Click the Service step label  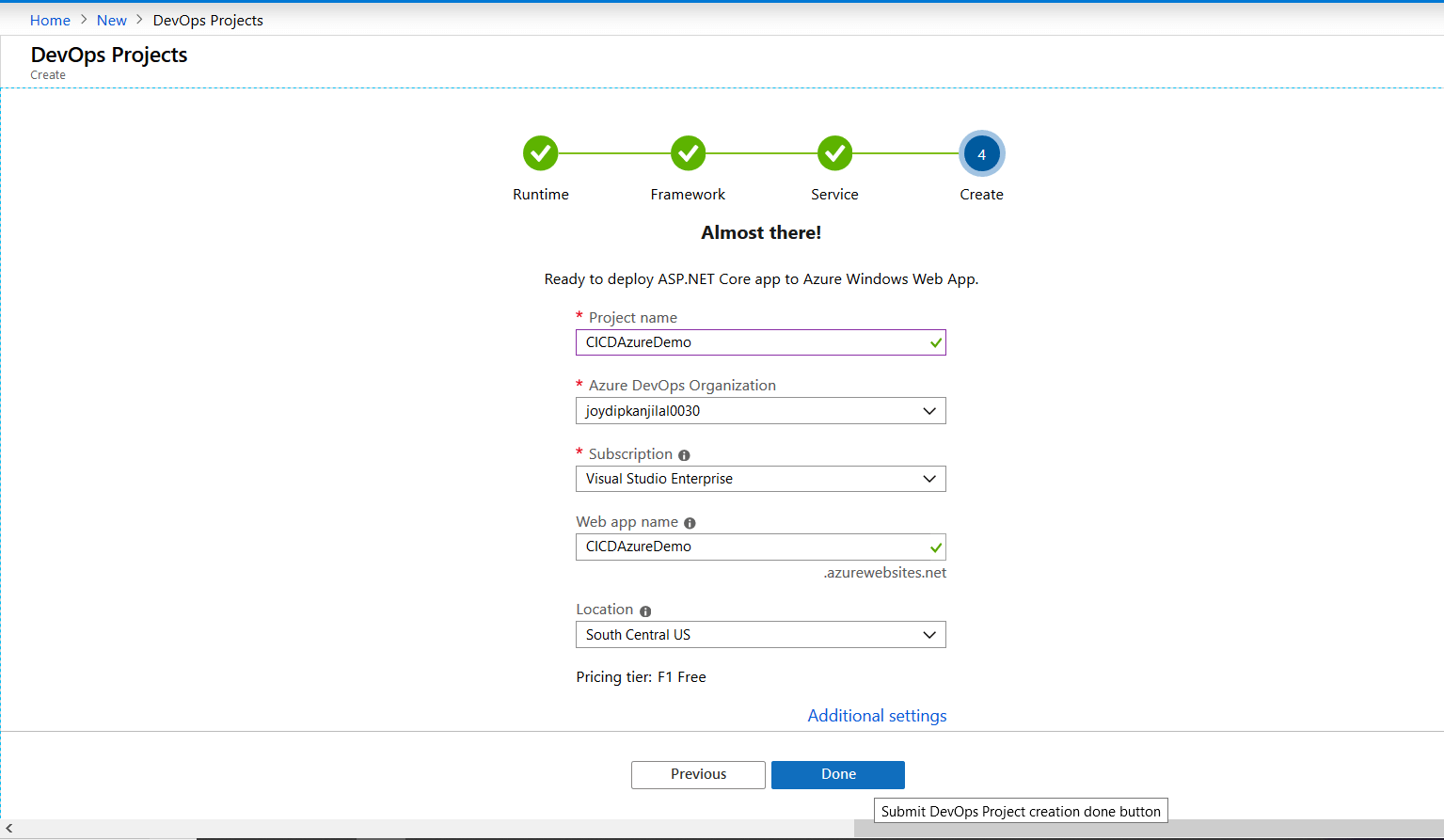coord(834,195)
